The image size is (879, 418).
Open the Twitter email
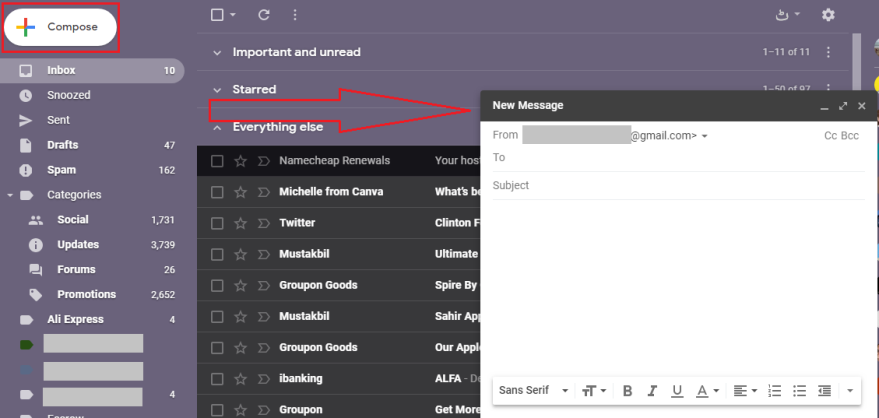(339, 223)
